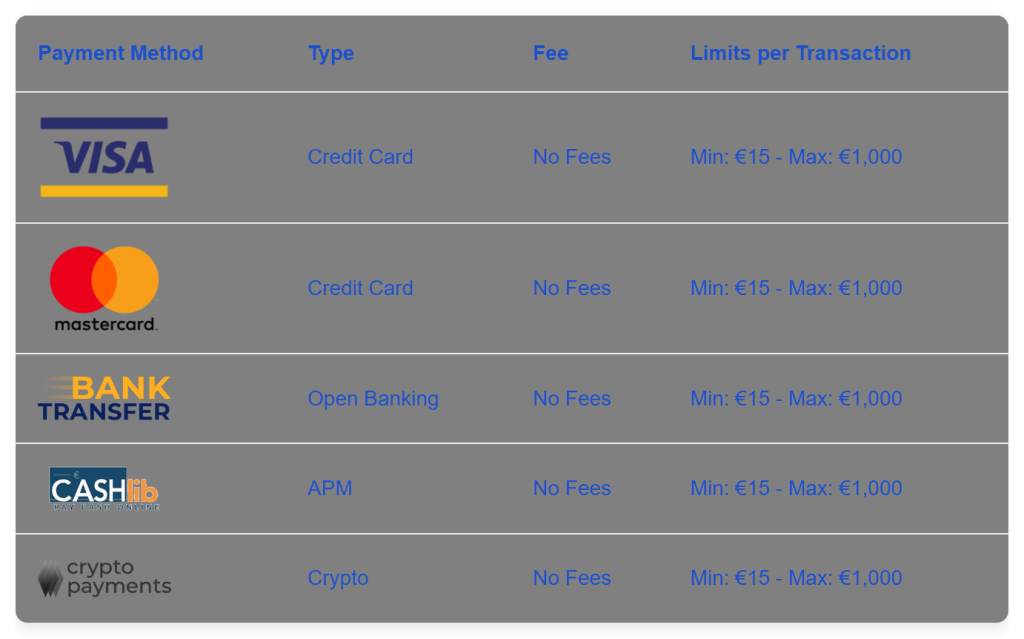The width and height of the screenshot is (1024, 639).
Task: Click Credit Card in the Visa row
Action: [x=360, y=157]
